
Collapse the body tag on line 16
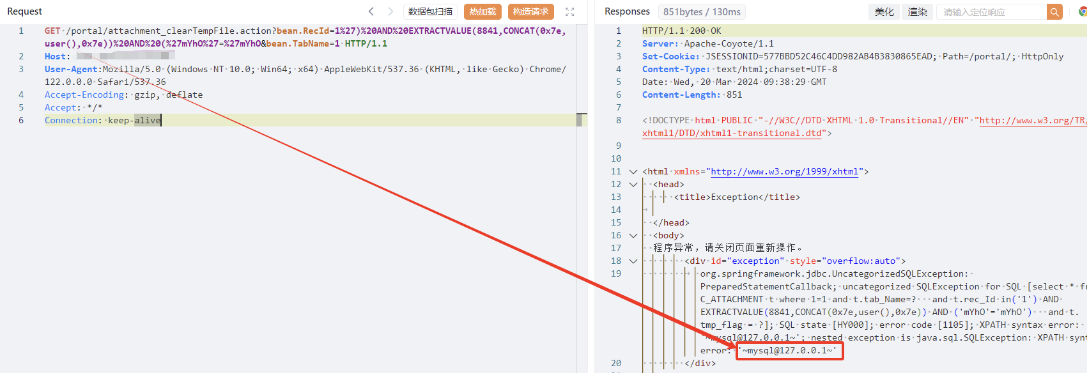pos(632,235)
